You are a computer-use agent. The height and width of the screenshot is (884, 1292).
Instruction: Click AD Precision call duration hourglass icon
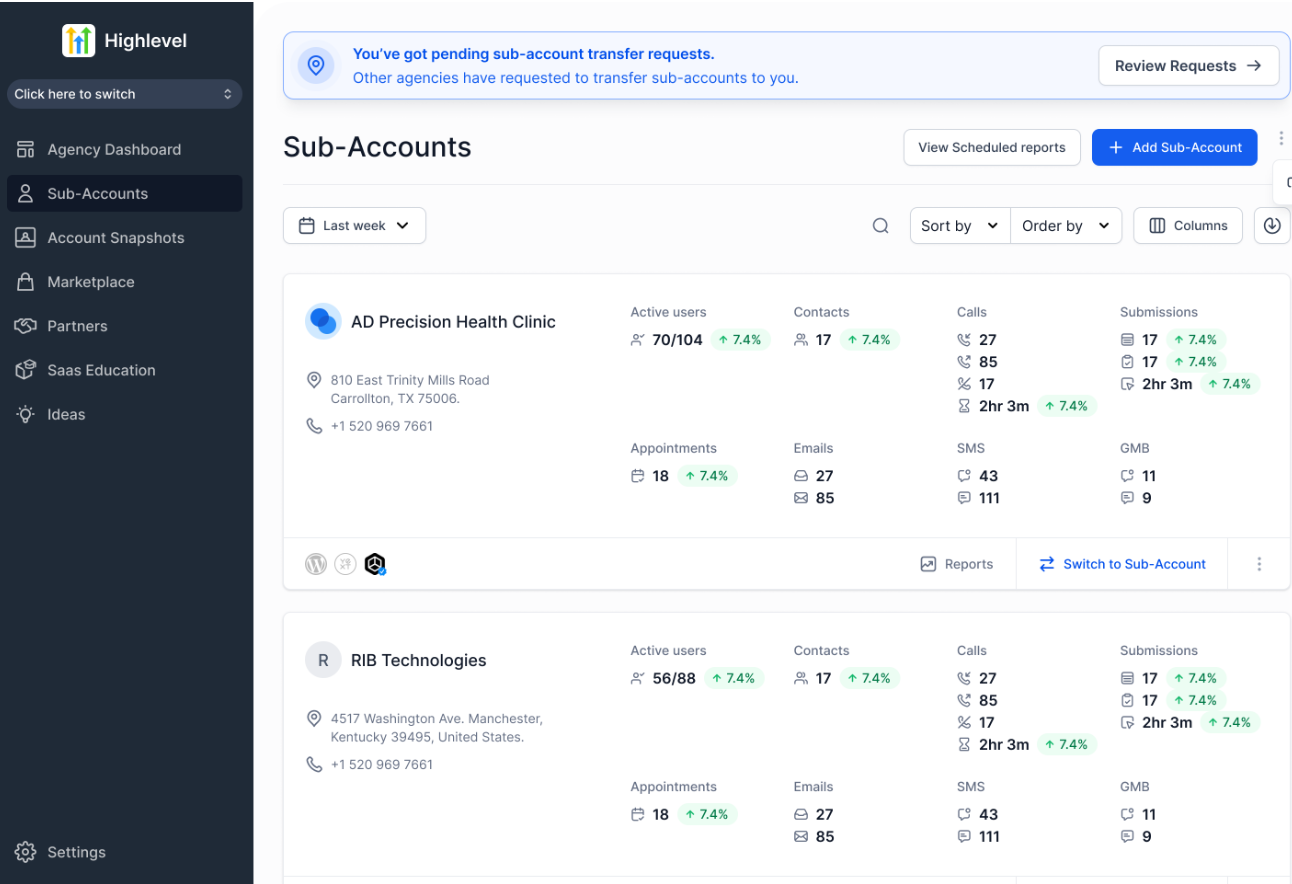[964, 406]
